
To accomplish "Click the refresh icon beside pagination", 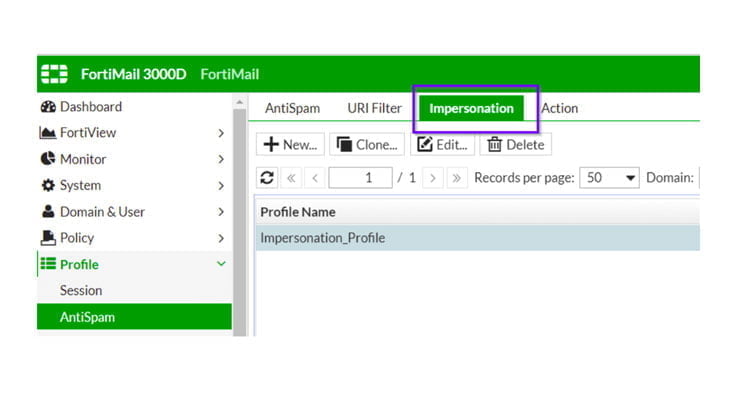I will [x=267, y=177].
